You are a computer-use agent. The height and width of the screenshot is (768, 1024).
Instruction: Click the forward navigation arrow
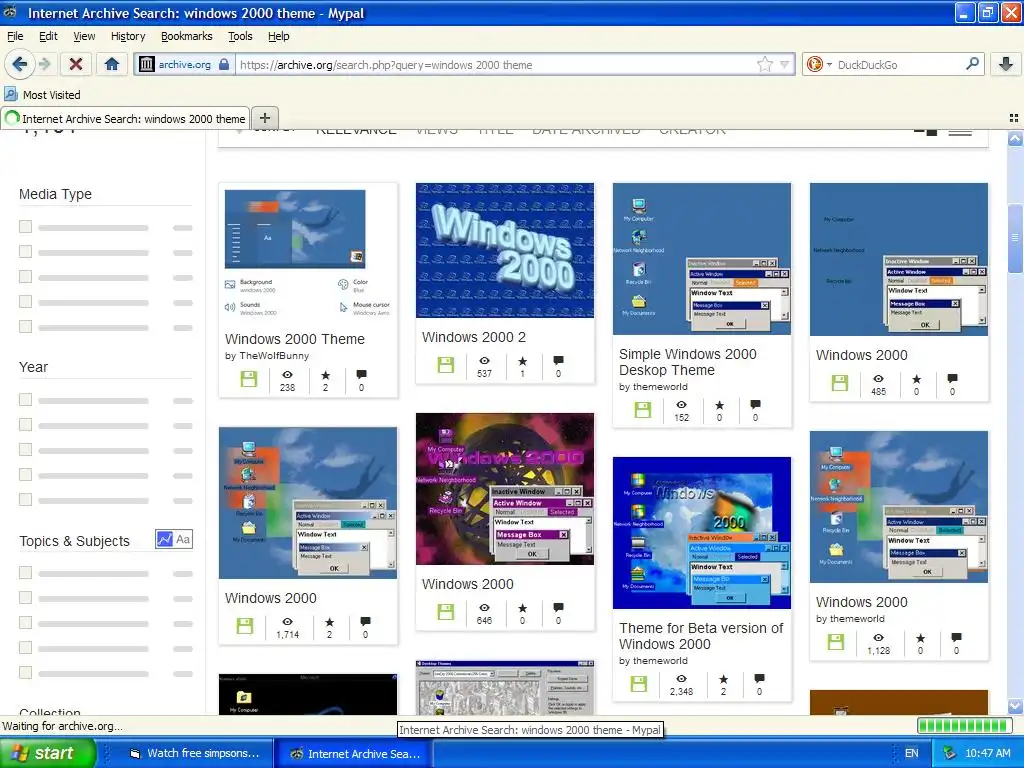coord(45,64)
